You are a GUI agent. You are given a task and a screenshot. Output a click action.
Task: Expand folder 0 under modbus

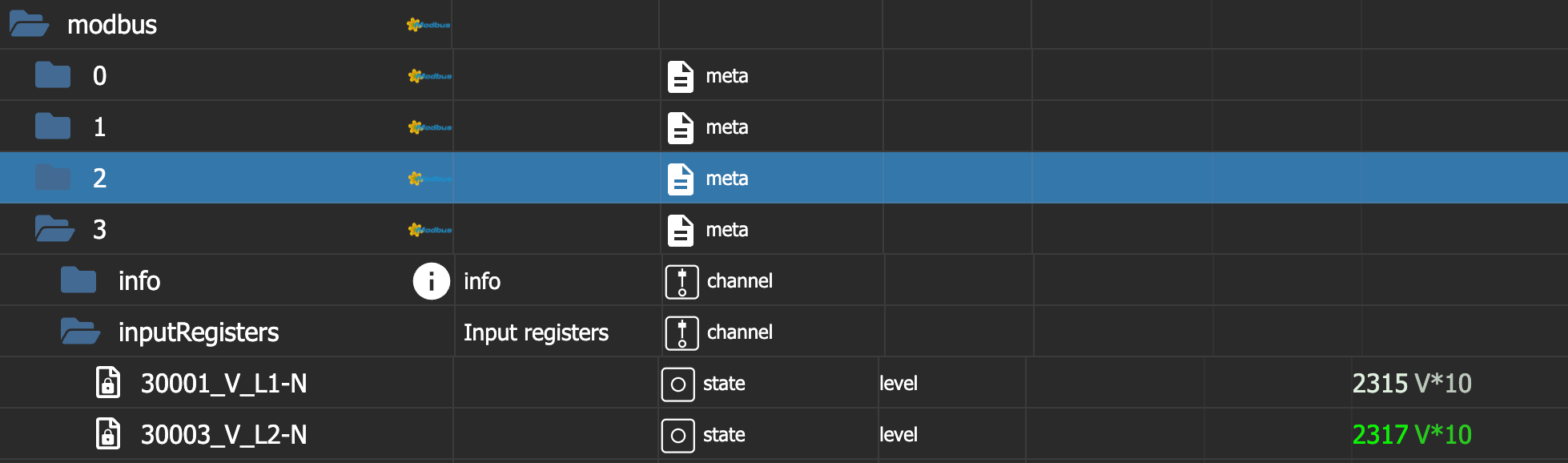tap(53, 75)
